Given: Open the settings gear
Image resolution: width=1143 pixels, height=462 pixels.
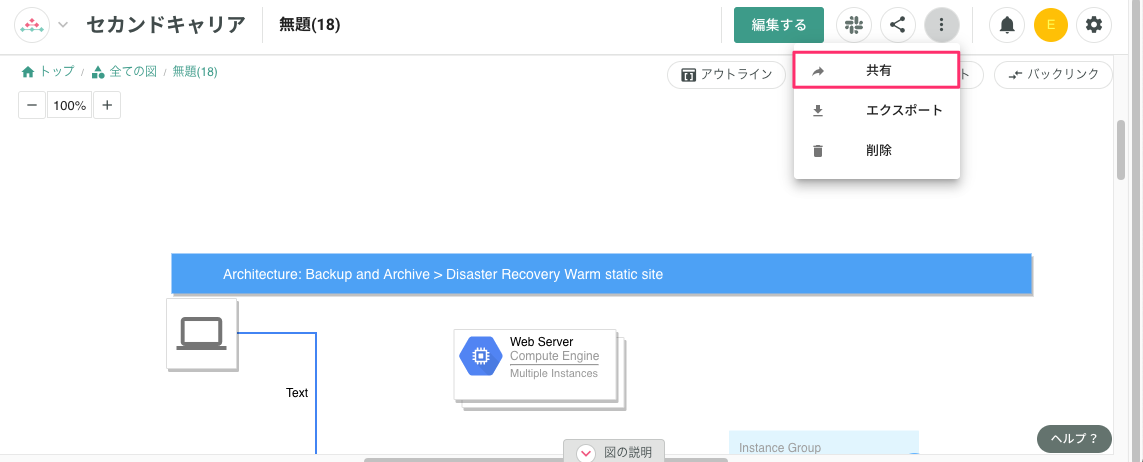Looking at the screenshot, I should click(x=1093, y=25).
